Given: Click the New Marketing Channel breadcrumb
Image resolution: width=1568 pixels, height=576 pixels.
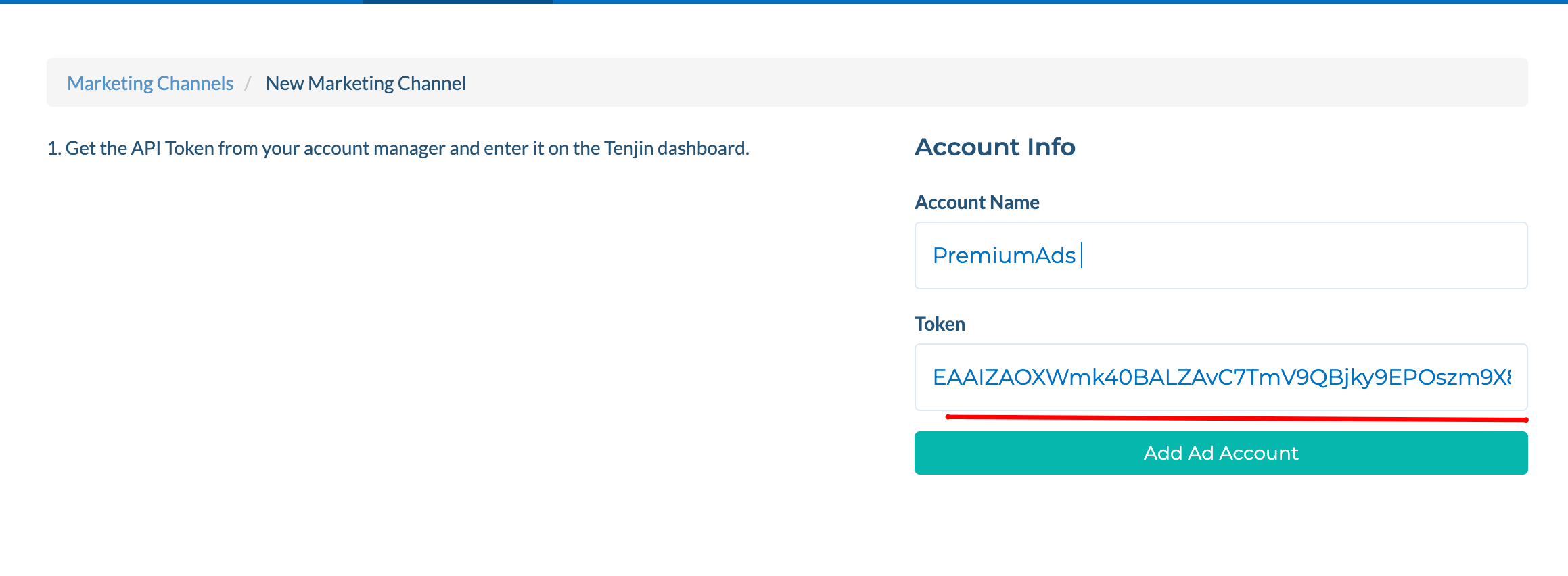Looking at the screenshot, I should (x=365, y=83).
